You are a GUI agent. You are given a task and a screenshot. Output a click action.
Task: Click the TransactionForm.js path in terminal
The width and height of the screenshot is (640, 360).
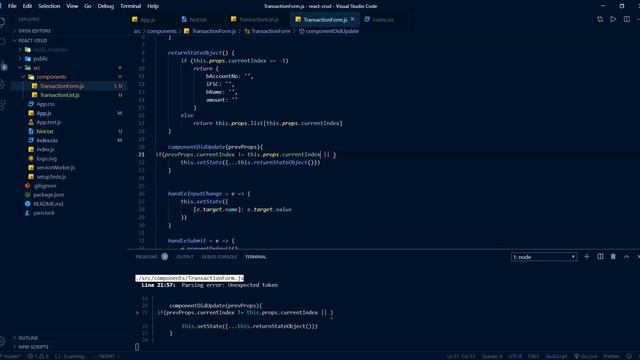[x=189, y=278]
